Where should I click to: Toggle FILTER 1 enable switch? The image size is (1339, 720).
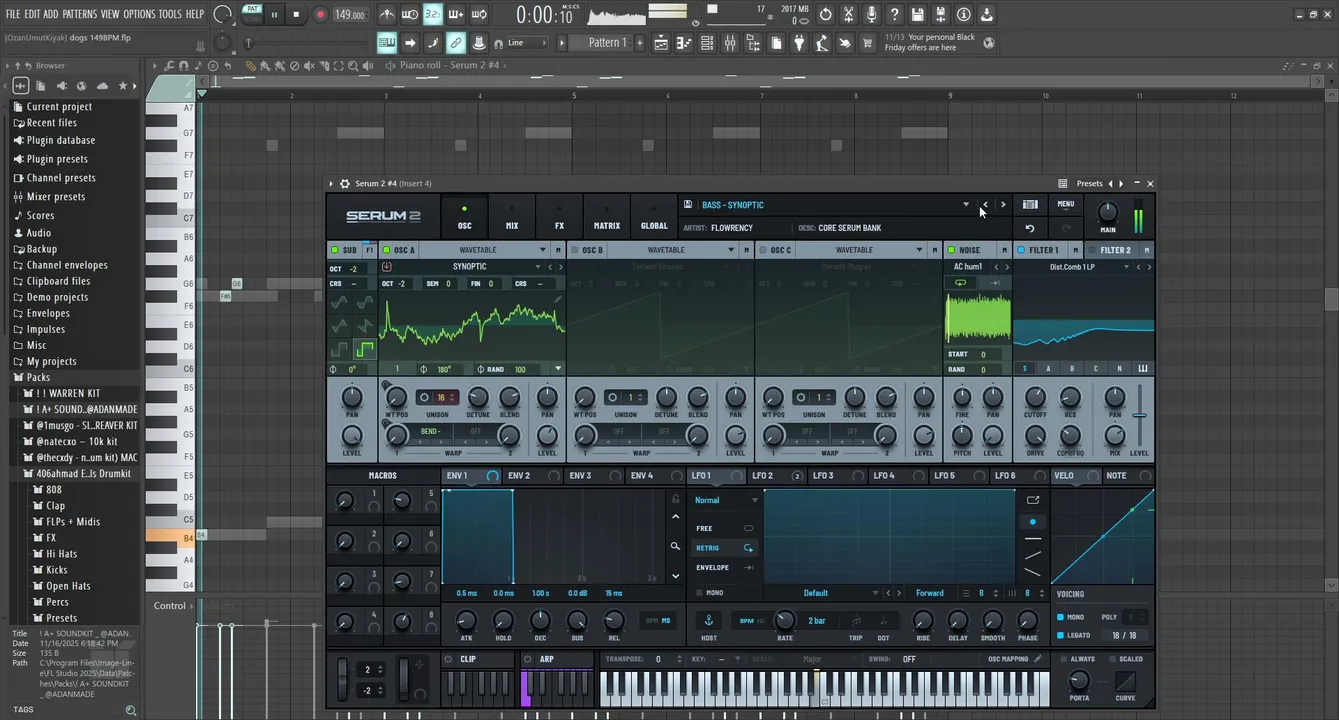pyautogui.click(x=1021, y=250)
